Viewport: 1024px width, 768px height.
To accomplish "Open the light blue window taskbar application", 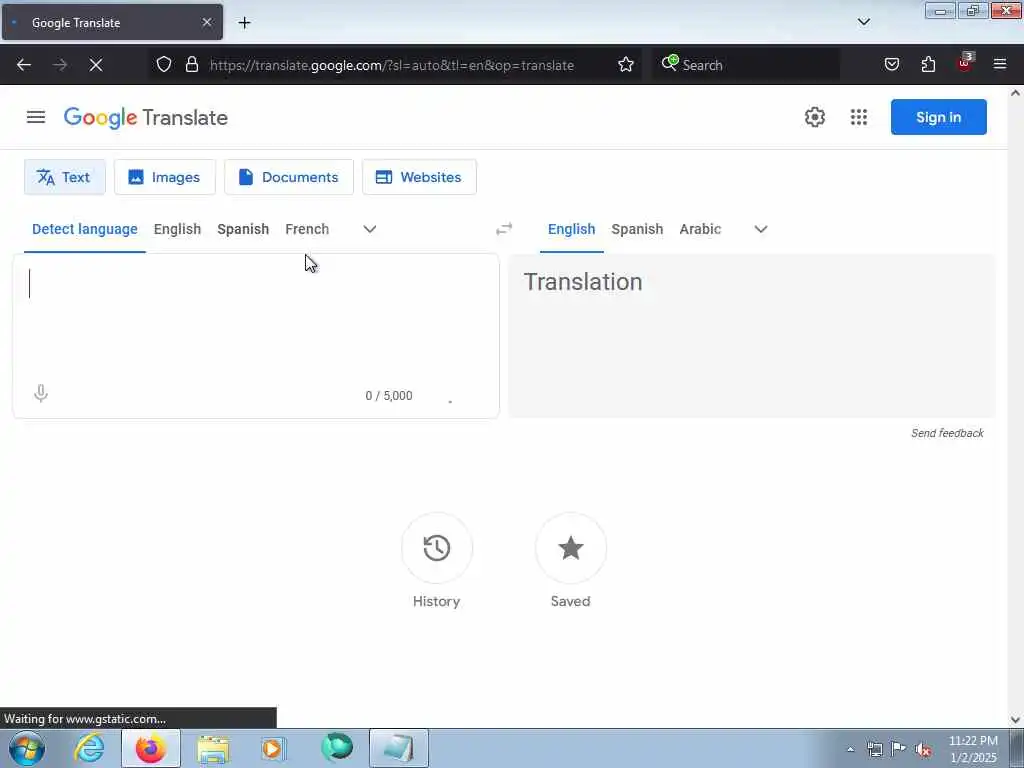I will [399, 748].
